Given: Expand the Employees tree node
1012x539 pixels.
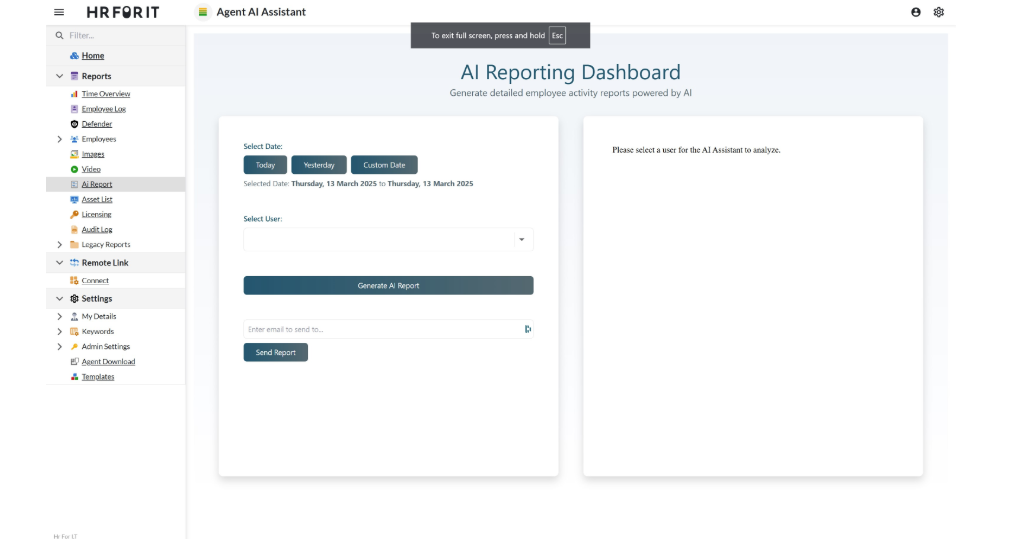Looking at the screenshot, I should 59,139.
